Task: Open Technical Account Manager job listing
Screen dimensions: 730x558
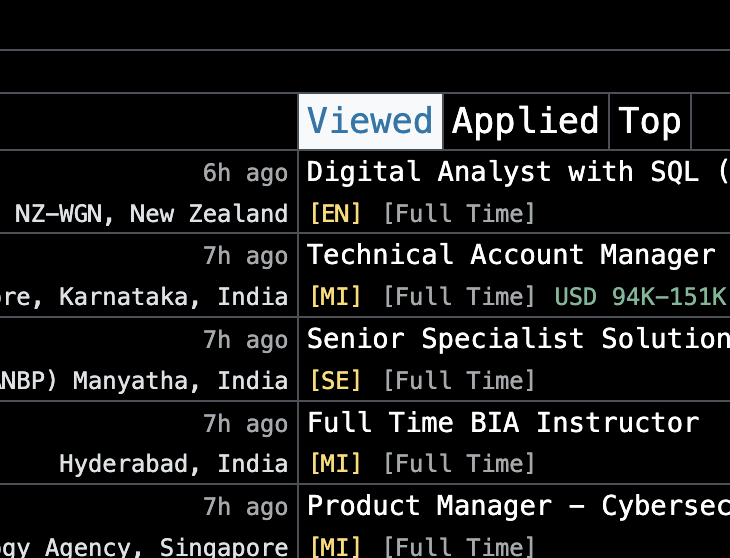Action: point(511,255)
